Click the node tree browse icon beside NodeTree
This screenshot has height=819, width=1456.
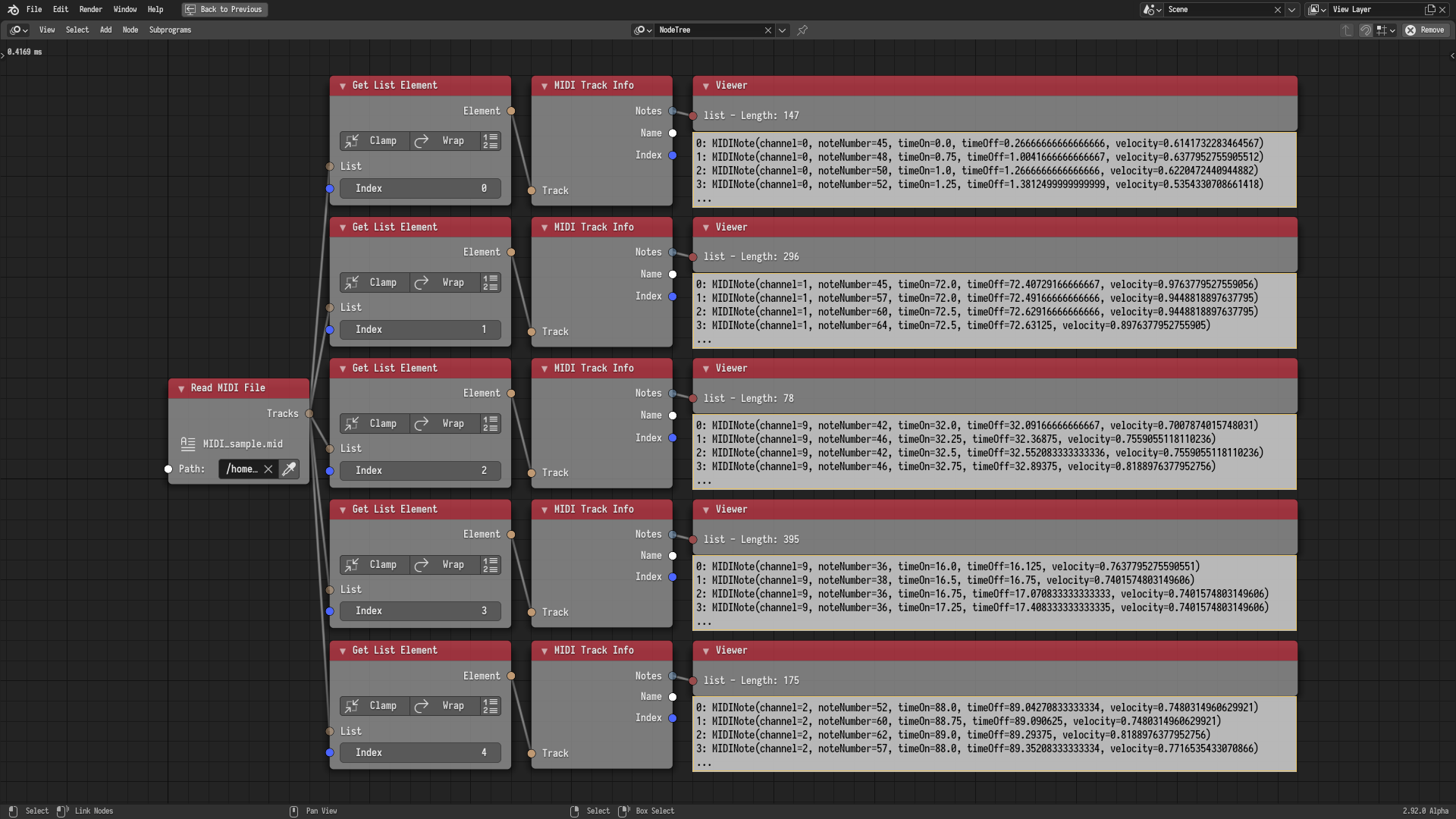pos(643,30)
